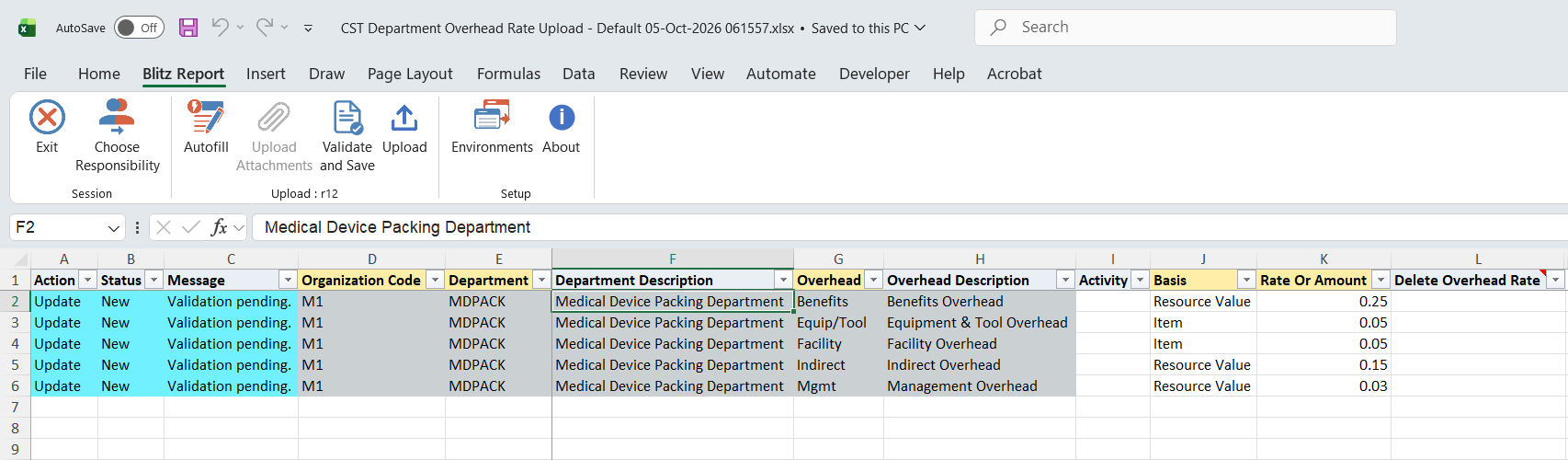The image size is (1568, 460).
Task: Select Management Overhead cell
Action: (x=980, y=386)
